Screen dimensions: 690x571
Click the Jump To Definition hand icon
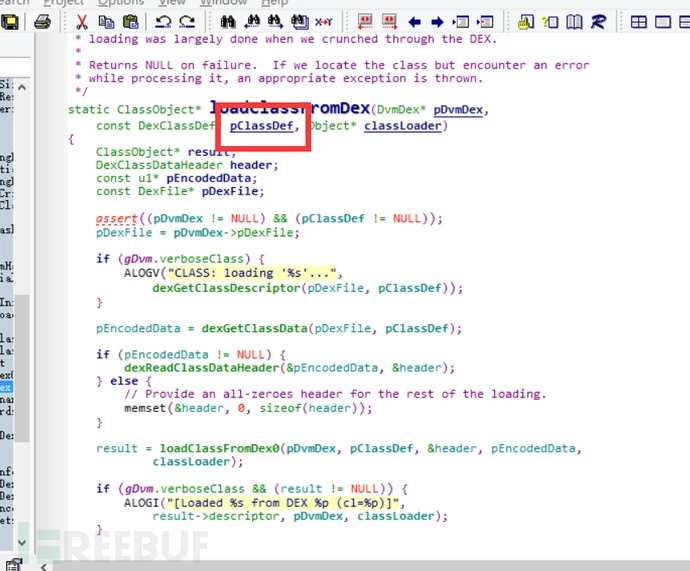[526, 22]
